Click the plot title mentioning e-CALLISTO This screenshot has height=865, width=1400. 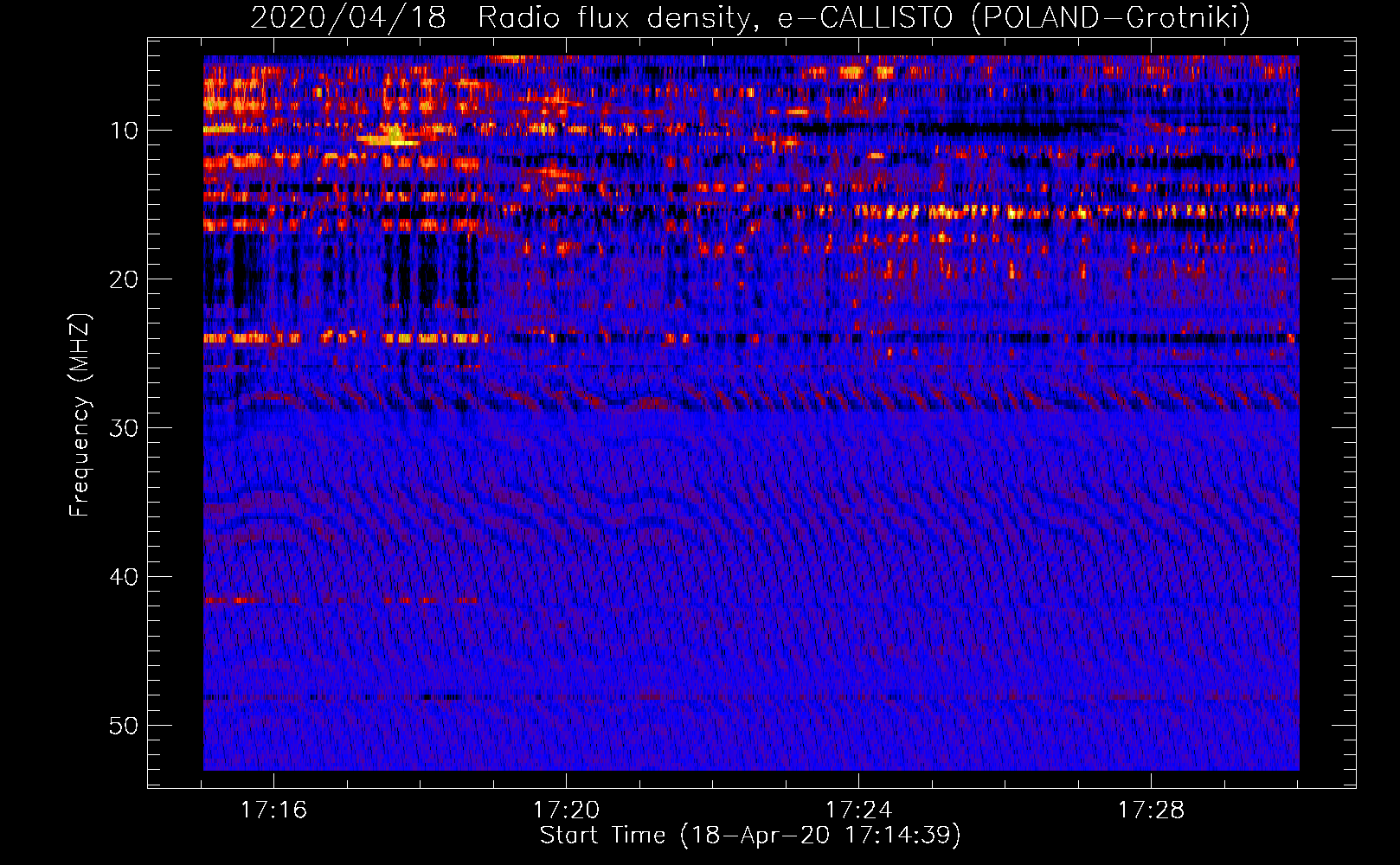(x=750, y=17)
